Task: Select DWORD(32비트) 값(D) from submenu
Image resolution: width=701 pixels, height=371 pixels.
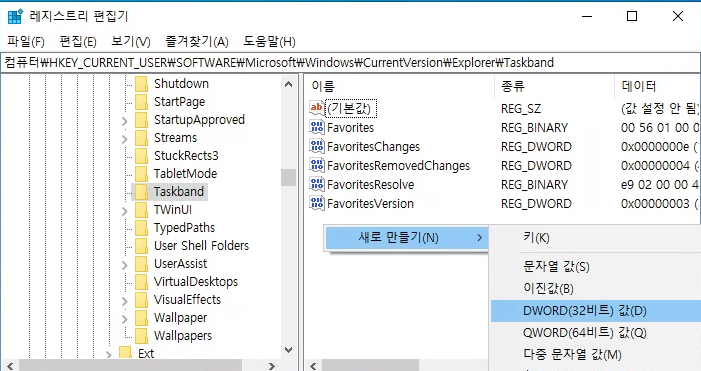Action: tap(595, 311)
